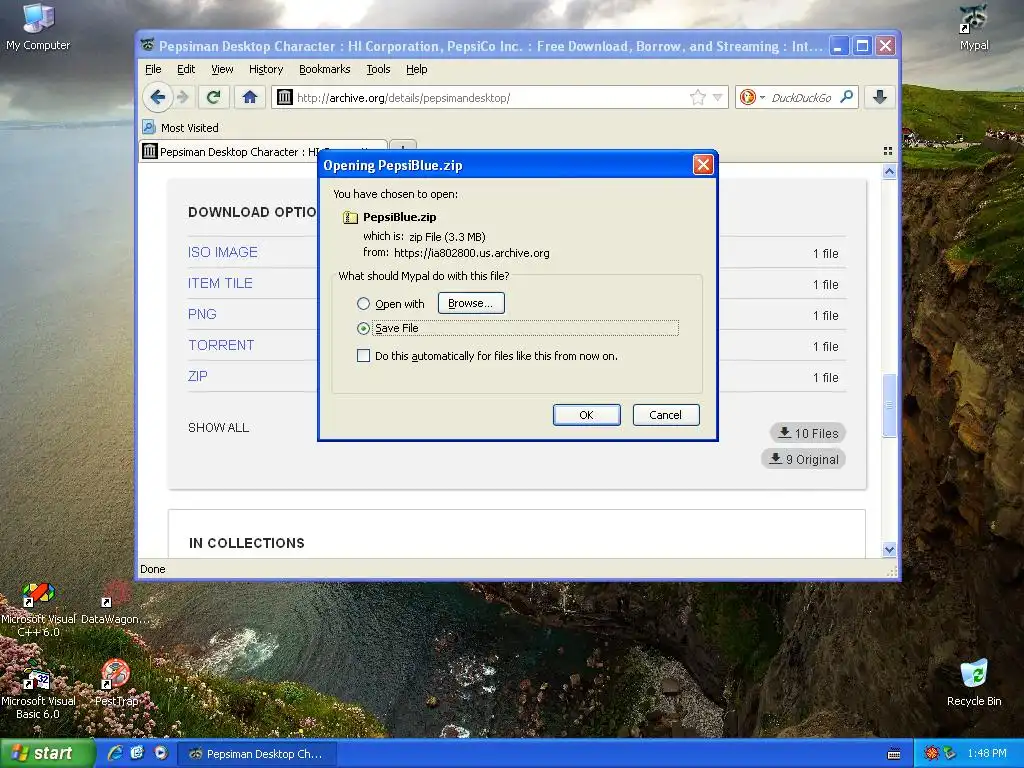Close the Opening PepsiBlue.zip dialog
This screenshot has height=768, width=1024.
tap(703, 165)
